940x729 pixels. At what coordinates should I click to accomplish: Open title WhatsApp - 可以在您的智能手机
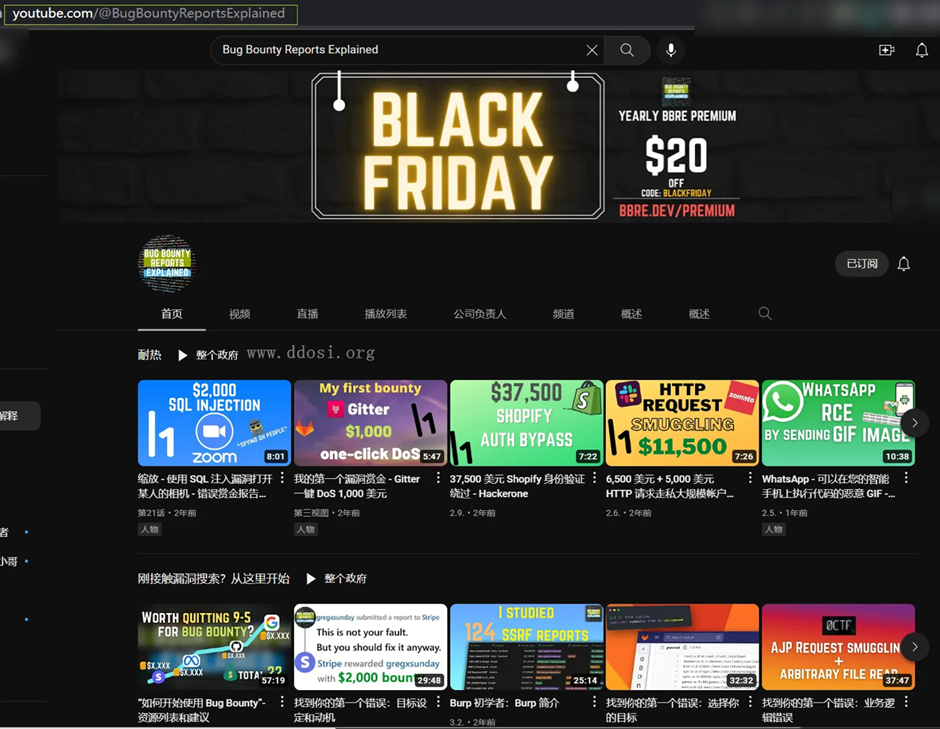pos(828,486)
